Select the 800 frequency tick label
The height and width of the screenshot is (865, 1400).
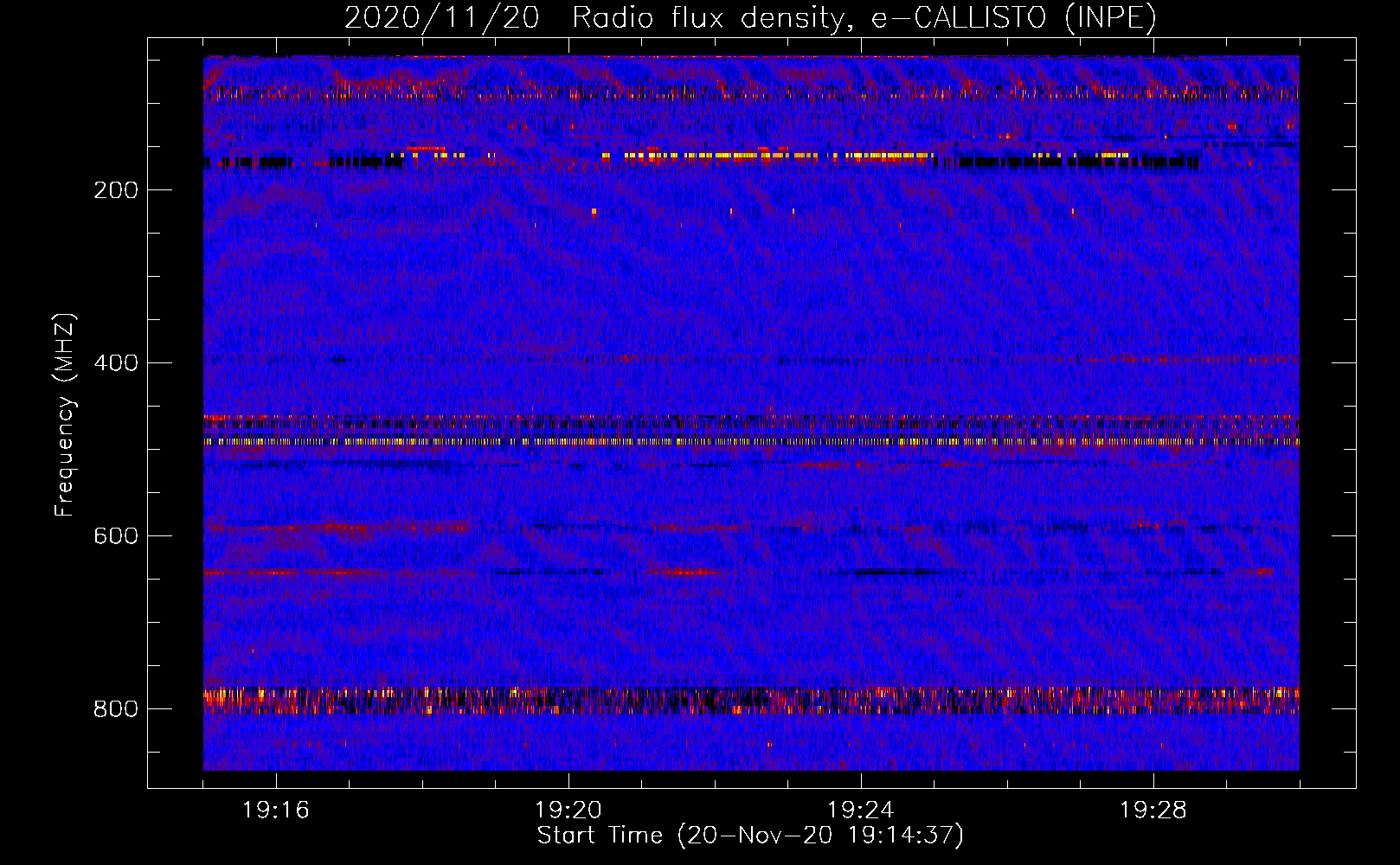pyautogui.click(x=116, y=709)
